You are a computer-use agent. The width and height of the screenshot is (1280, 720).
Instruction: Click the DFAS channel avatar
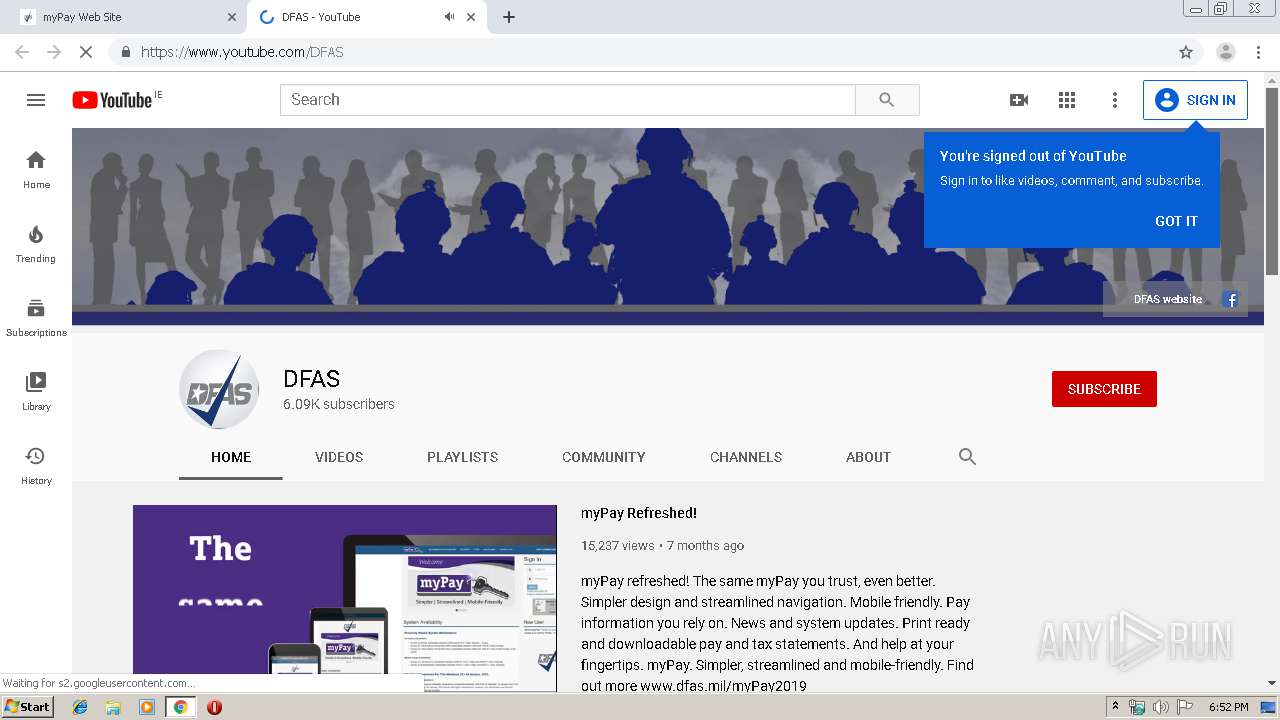point(219,389)
